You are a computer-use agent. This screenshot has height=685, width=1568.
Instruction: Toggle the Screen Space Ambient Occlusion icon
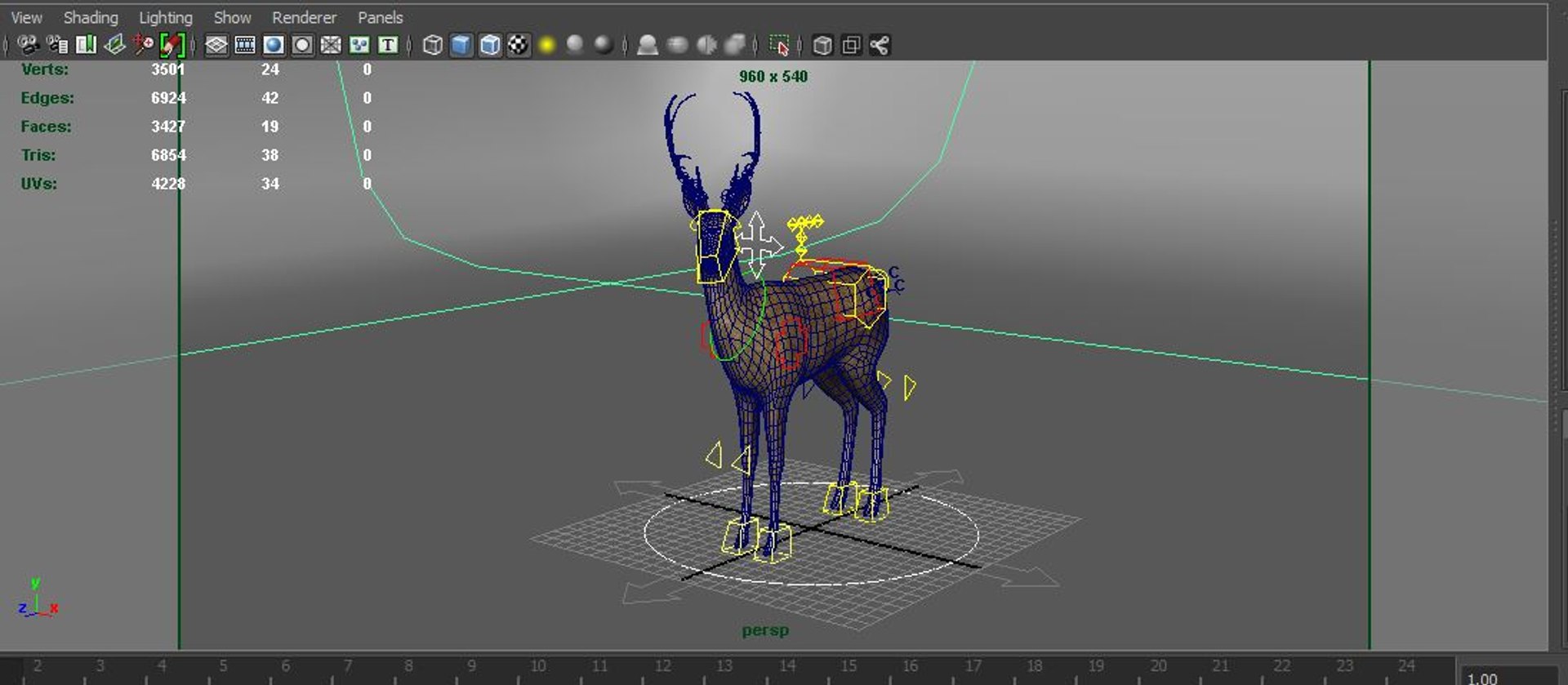pyautogui.click(x=648, y=45)
